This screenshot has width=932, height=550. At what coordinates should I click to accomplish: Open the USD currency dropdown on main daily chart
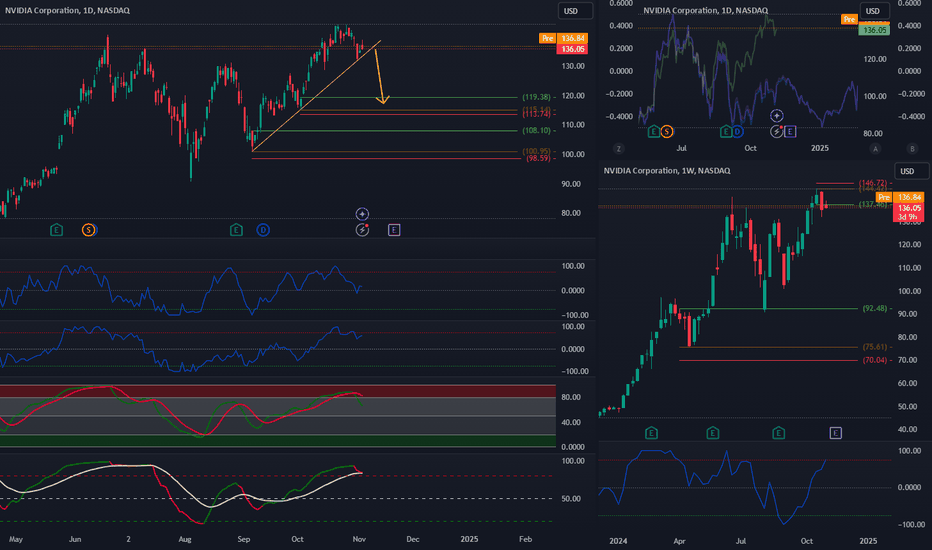point(575,11)
